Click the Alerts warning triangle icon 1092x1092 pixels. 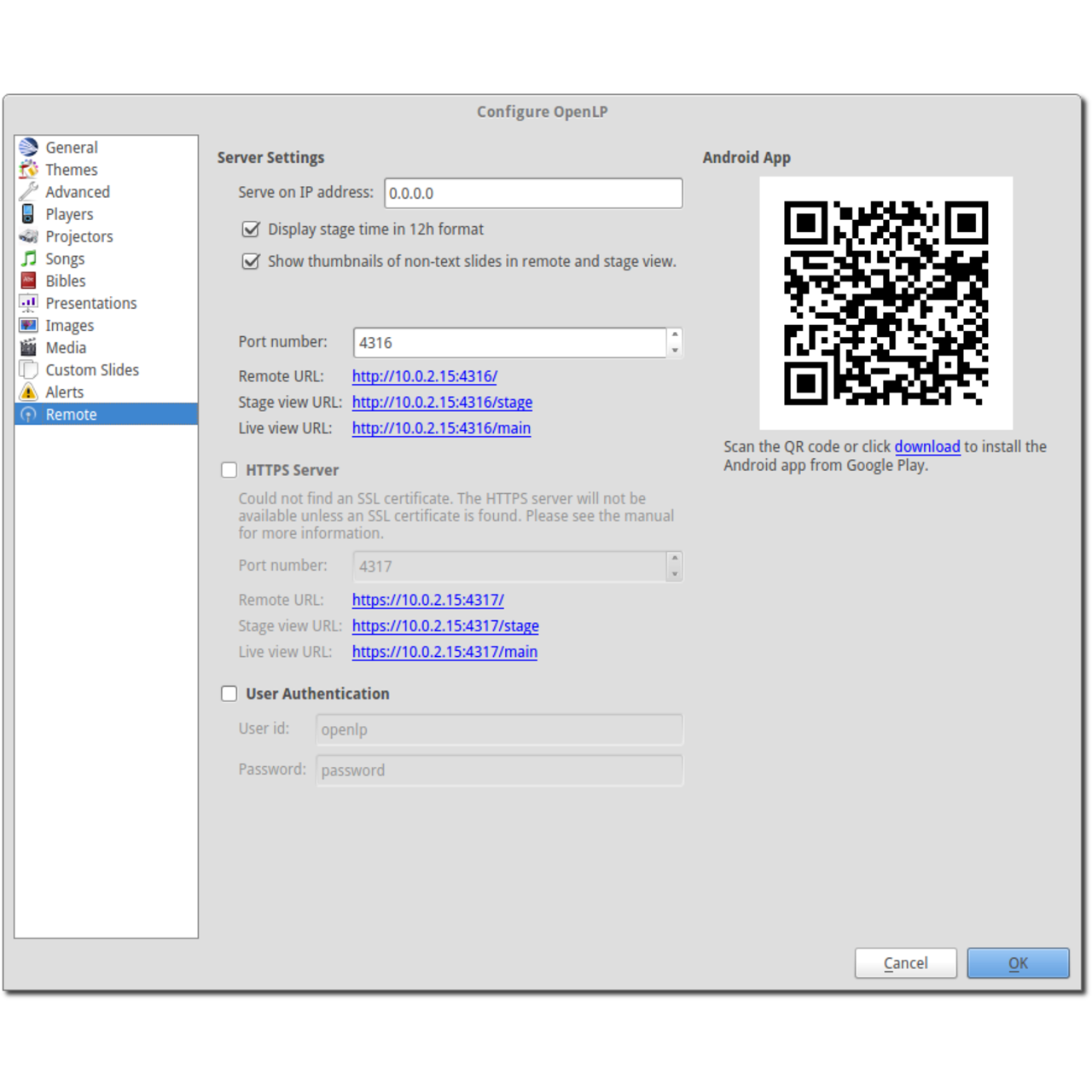28,392
